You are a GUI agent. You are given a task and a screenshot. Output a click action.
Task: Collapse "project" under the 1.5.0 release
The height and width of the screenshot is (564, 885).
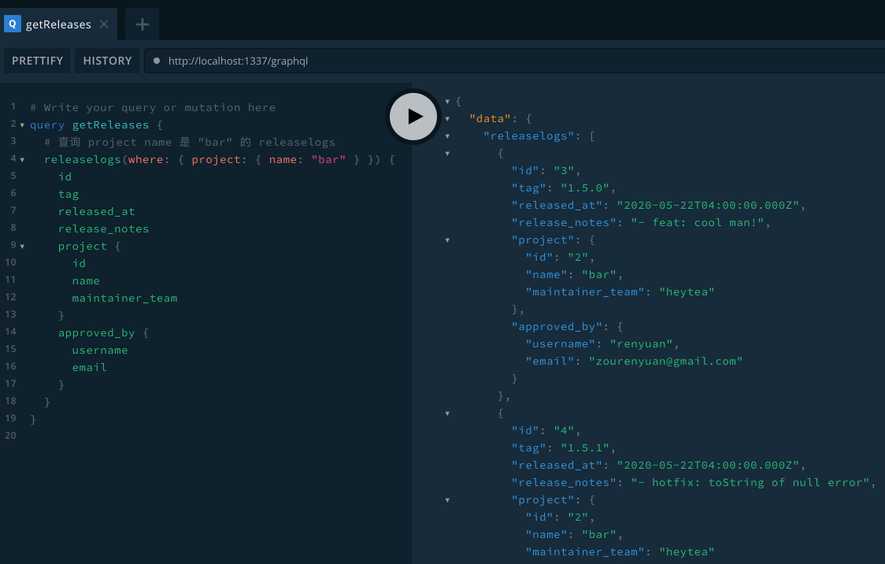[x=448, y=240]
